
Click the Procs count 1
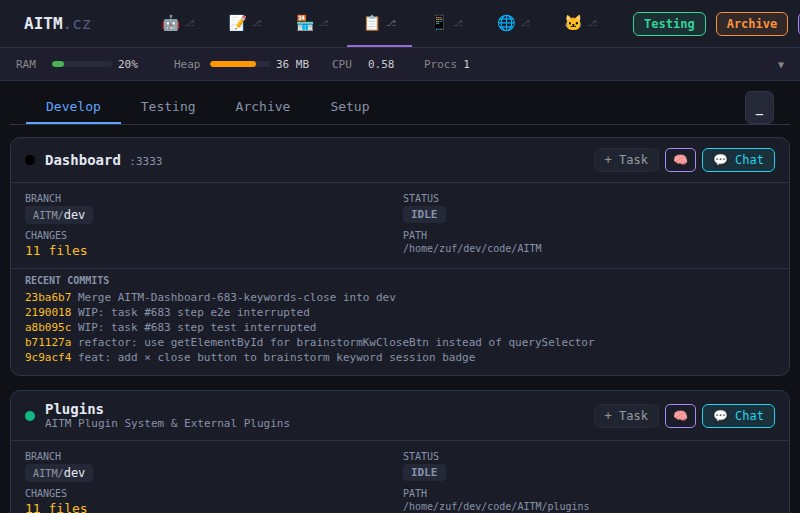click(x=466, y=64)
